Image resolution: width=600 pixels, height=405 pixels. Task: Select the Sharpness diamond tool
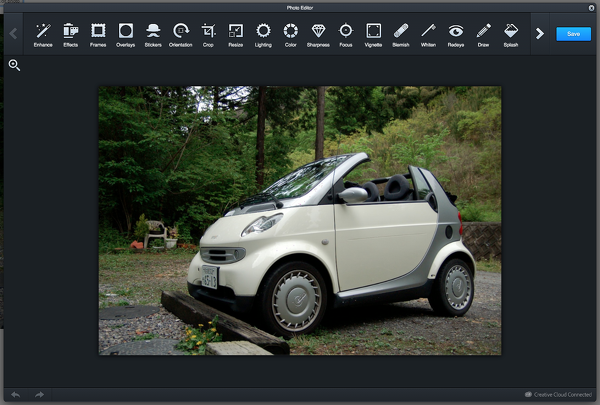(x=318, y=35)
